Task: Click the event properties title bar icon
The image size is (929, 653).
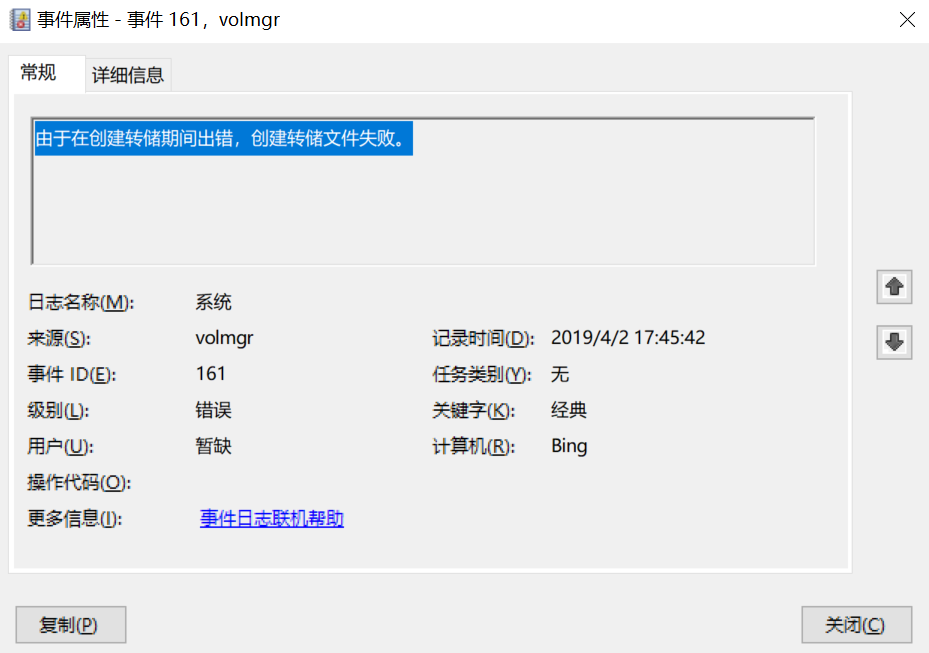Action: tap(20, 20)
